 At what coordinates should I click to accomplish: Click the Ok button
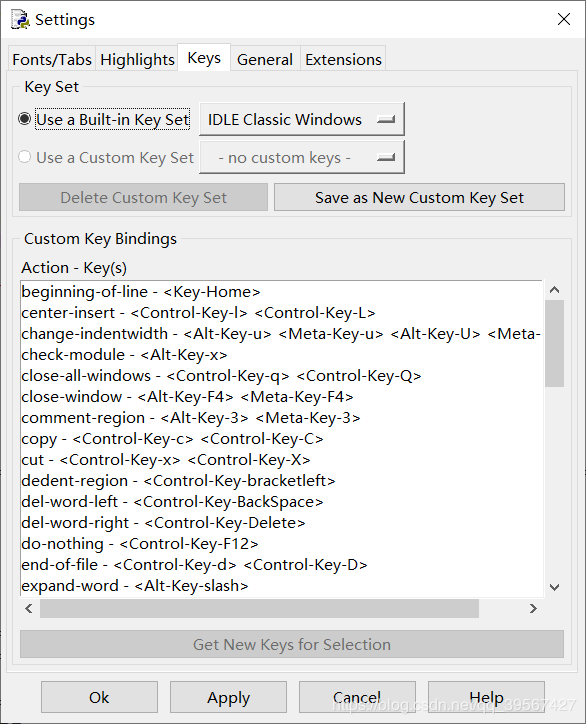pyautogui.click(x=99, y=697)
